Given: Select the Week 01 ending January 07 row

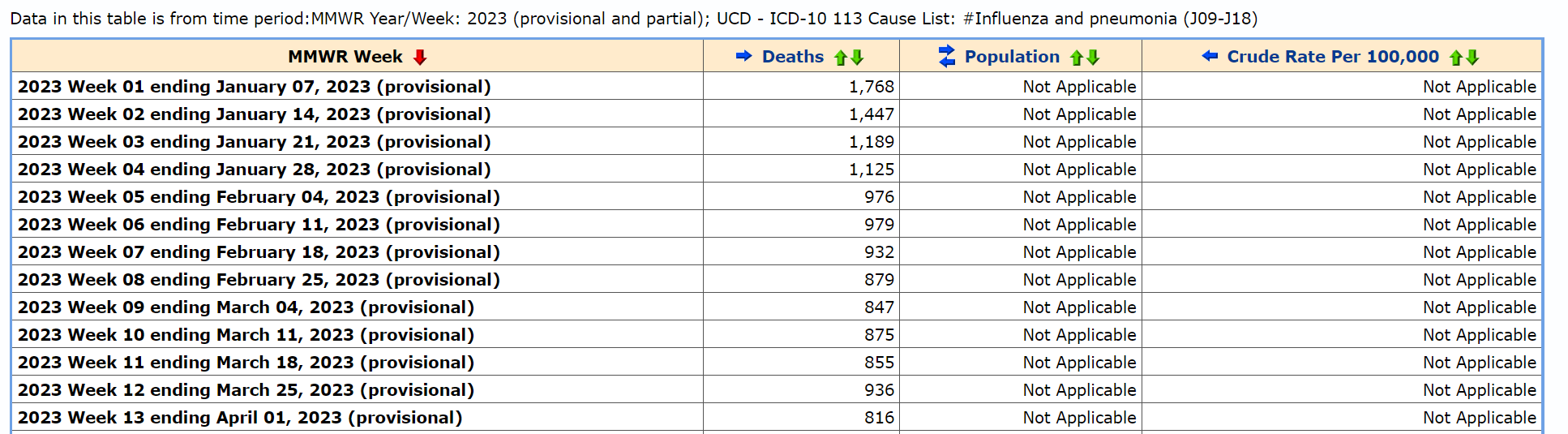Looking at the screenshot, I should pos(254,87).
